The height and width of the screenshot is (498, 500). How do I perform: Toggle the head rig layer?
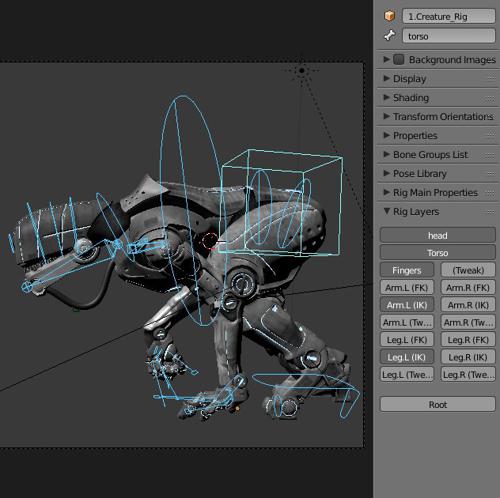coord(438,235)
